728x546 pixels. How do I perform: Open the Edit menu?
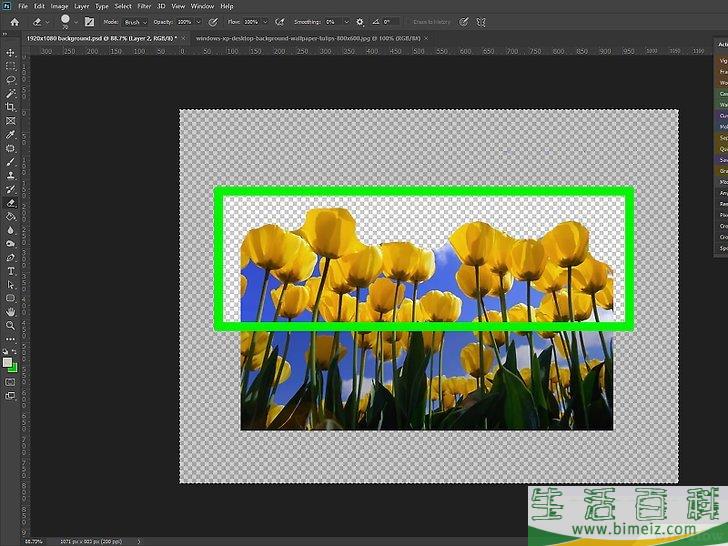[x=39, y=6]
